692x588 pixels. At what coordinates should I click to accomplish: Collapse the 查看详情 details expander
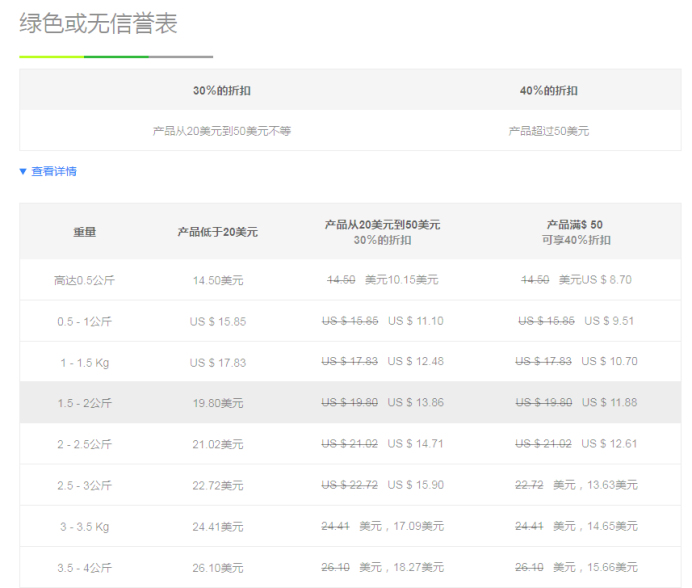48,171
